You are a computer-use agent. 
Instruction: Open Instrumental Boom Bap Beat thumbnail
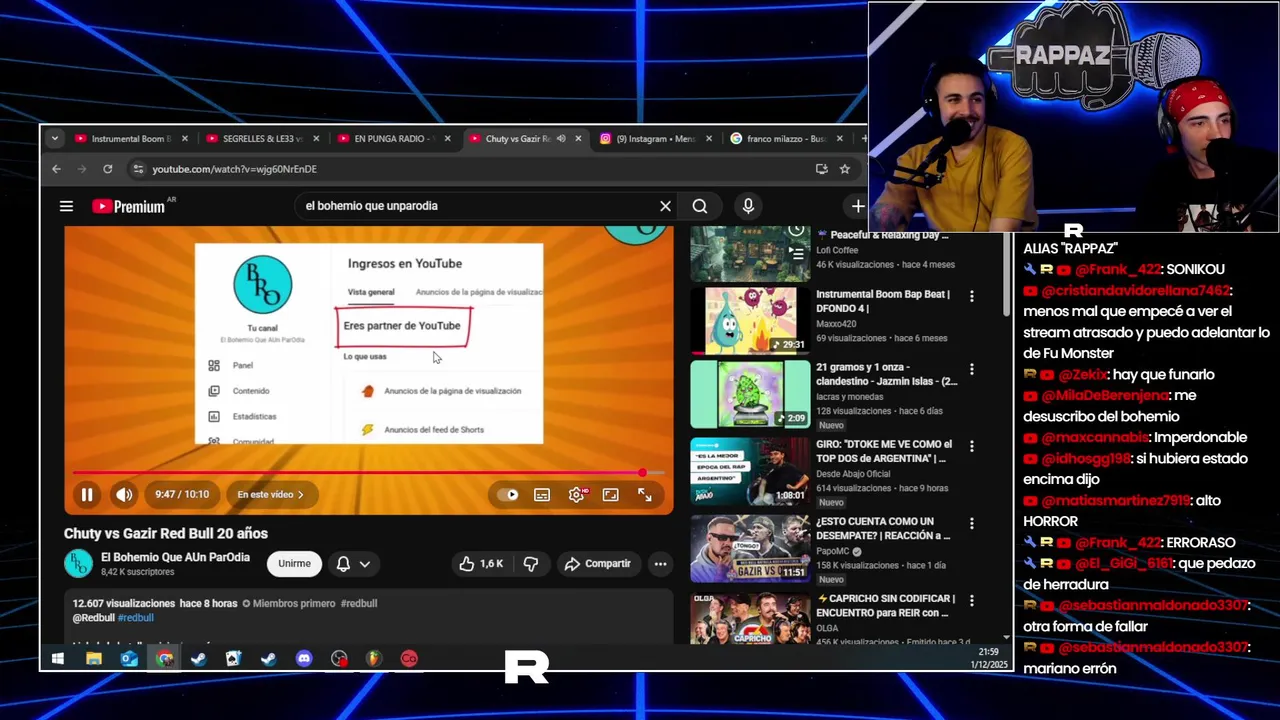750,321
